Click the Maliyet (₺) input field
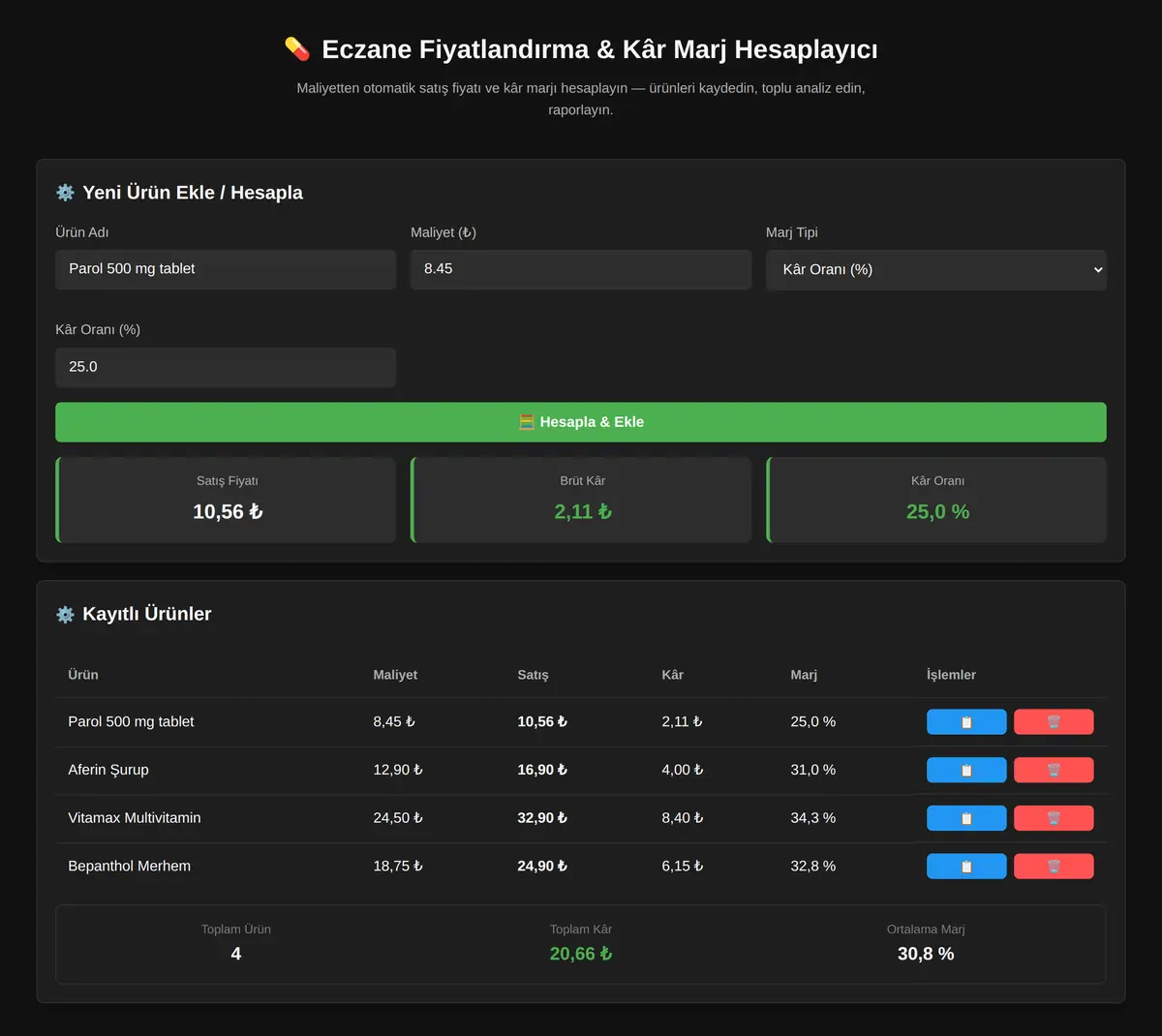Viewport: 1162px width, 1036px height. (581, 269)
